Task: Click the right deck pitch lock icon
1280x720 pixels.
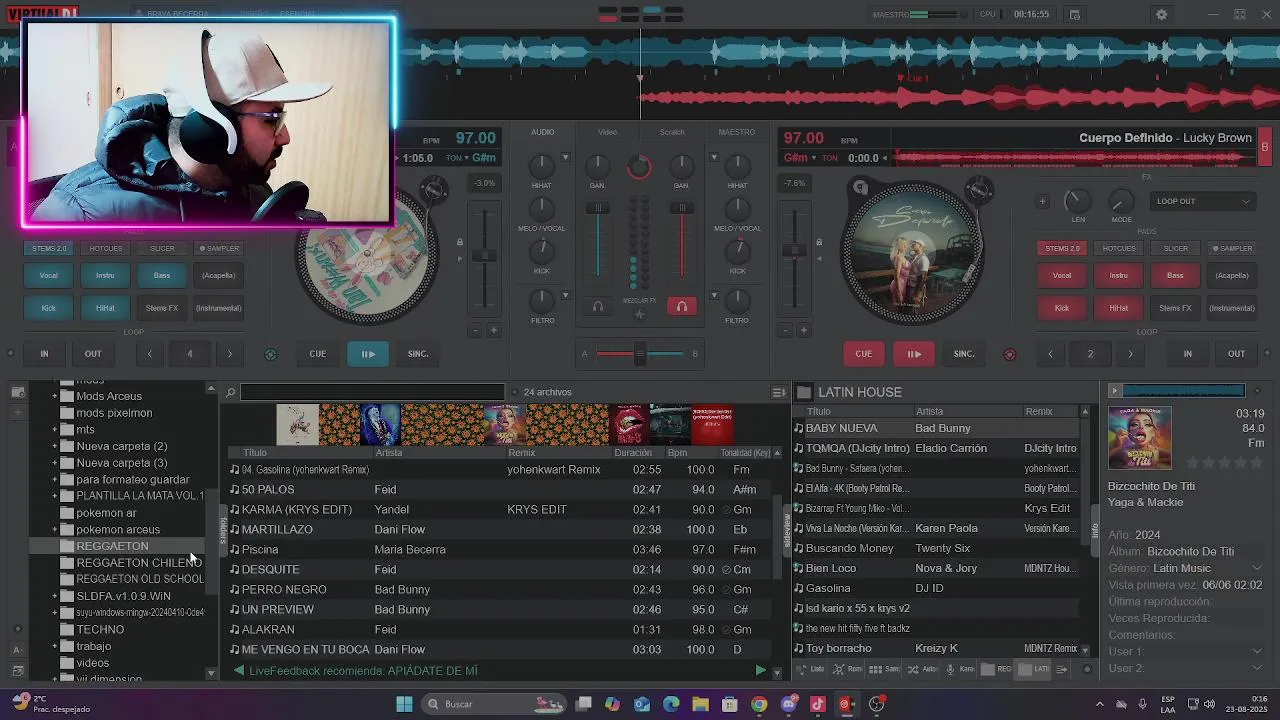Action: [819, 242]
